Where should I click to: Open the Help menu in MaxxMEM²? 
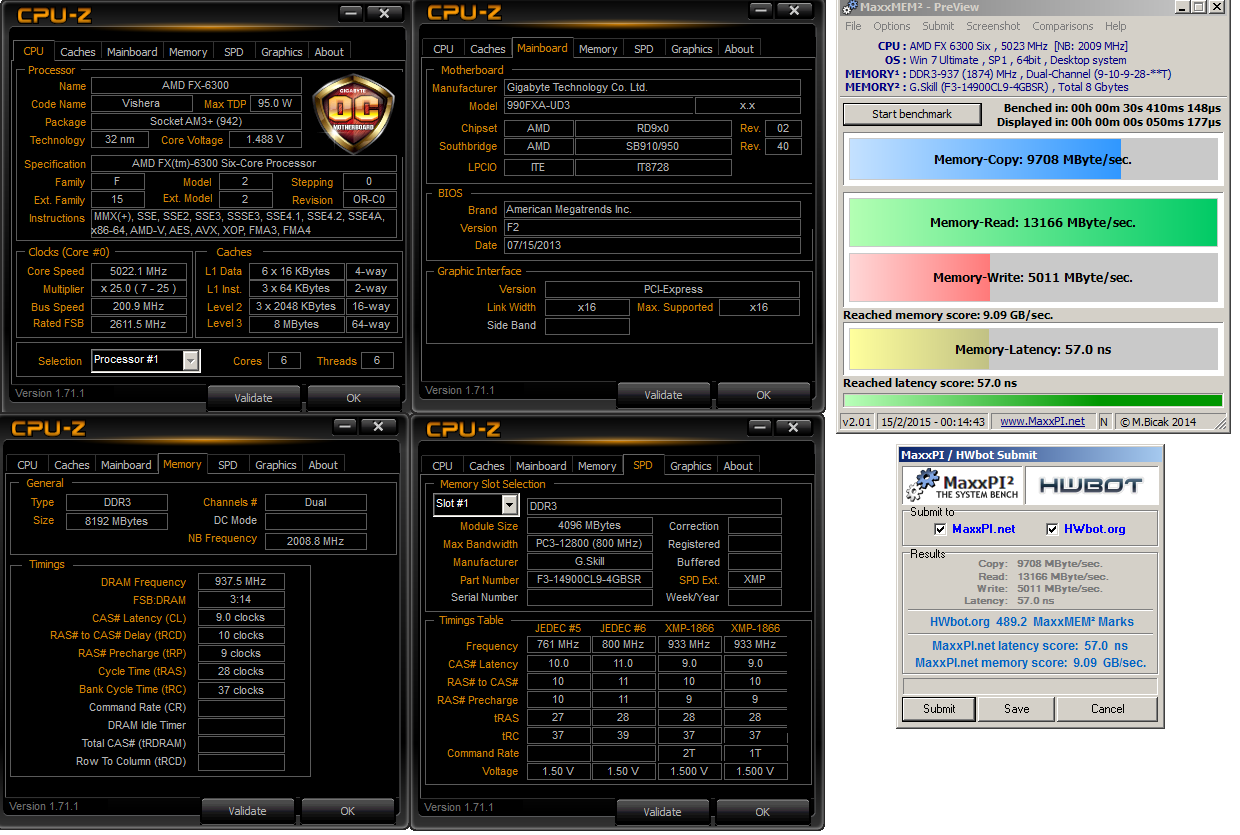[x=1116, y=26]
